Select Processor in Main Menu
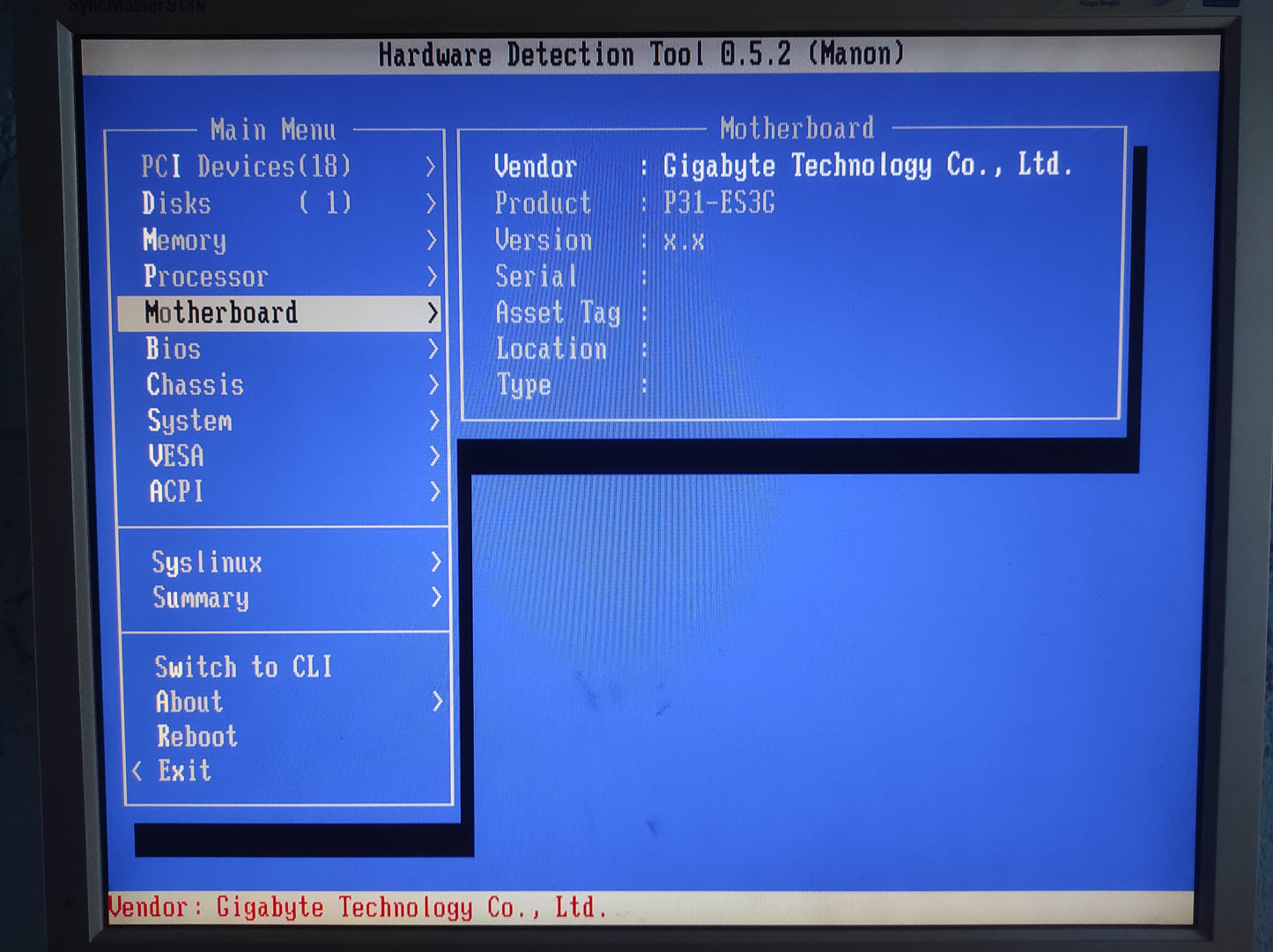This screenshot has width=1273, height=952. tap(205, 277)
